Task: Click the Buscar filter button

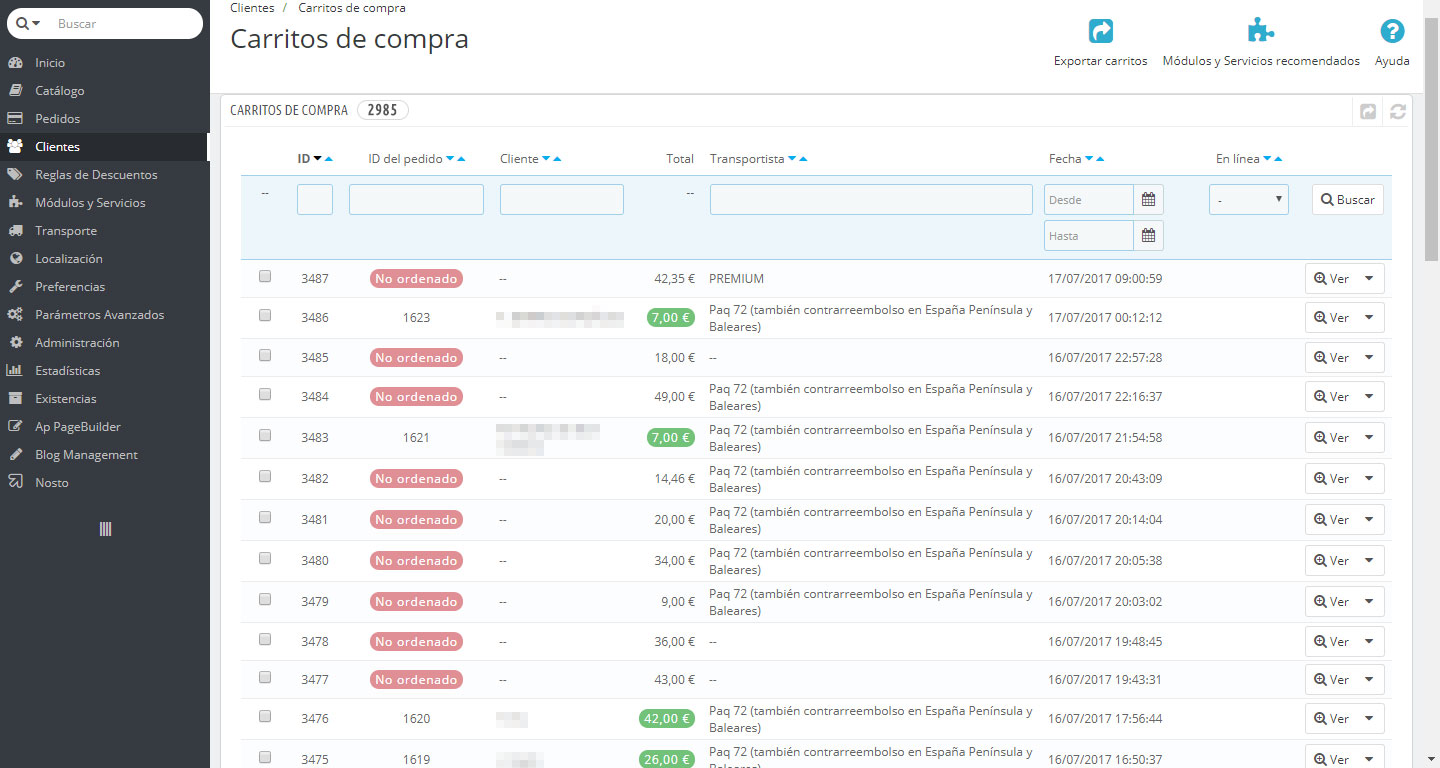Action: [x=1348, y=200]
